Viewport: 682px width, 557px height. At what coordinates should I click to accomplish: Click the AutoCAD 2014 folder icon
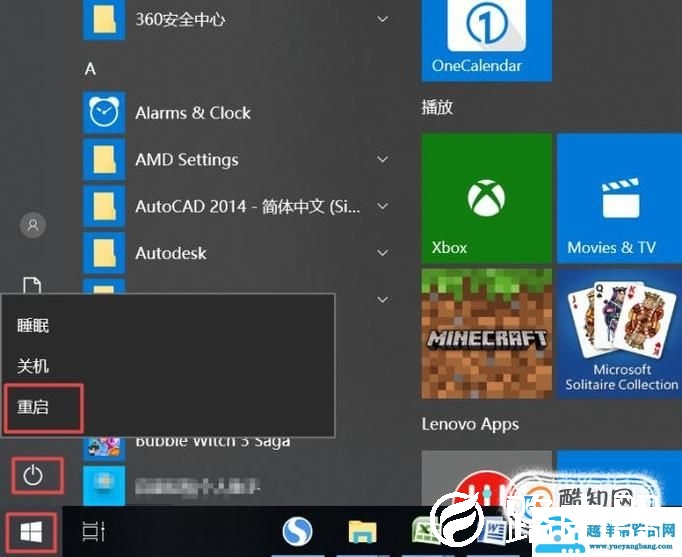(104, 207)
